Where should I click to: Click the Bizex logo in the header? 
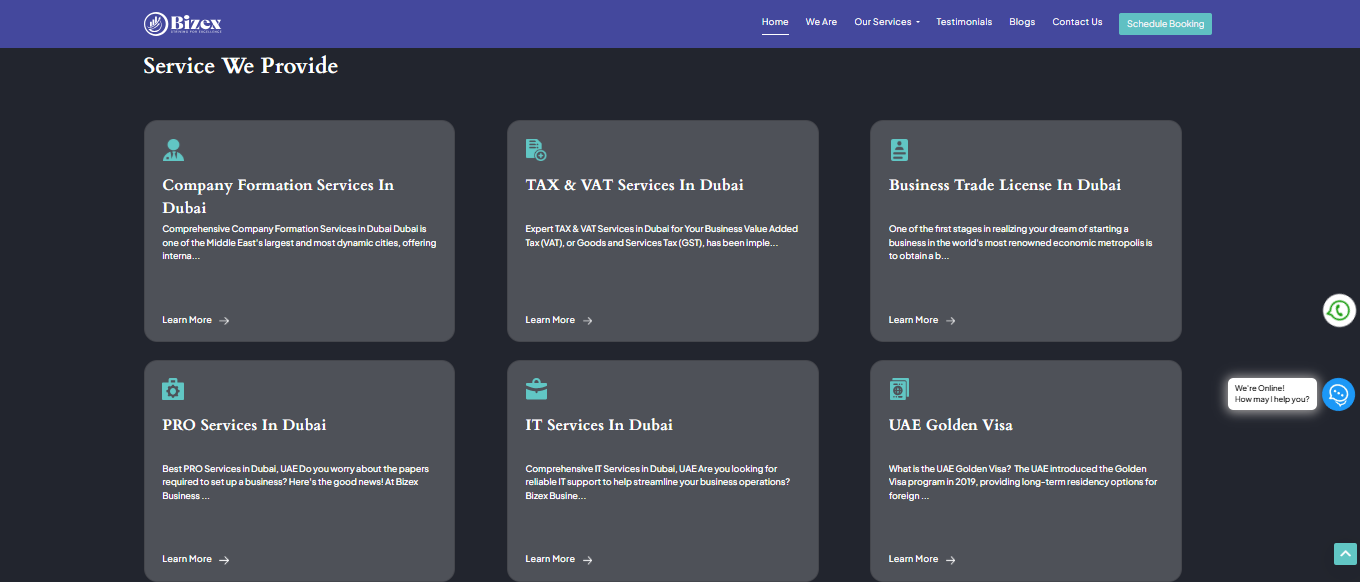click(183, 22)
